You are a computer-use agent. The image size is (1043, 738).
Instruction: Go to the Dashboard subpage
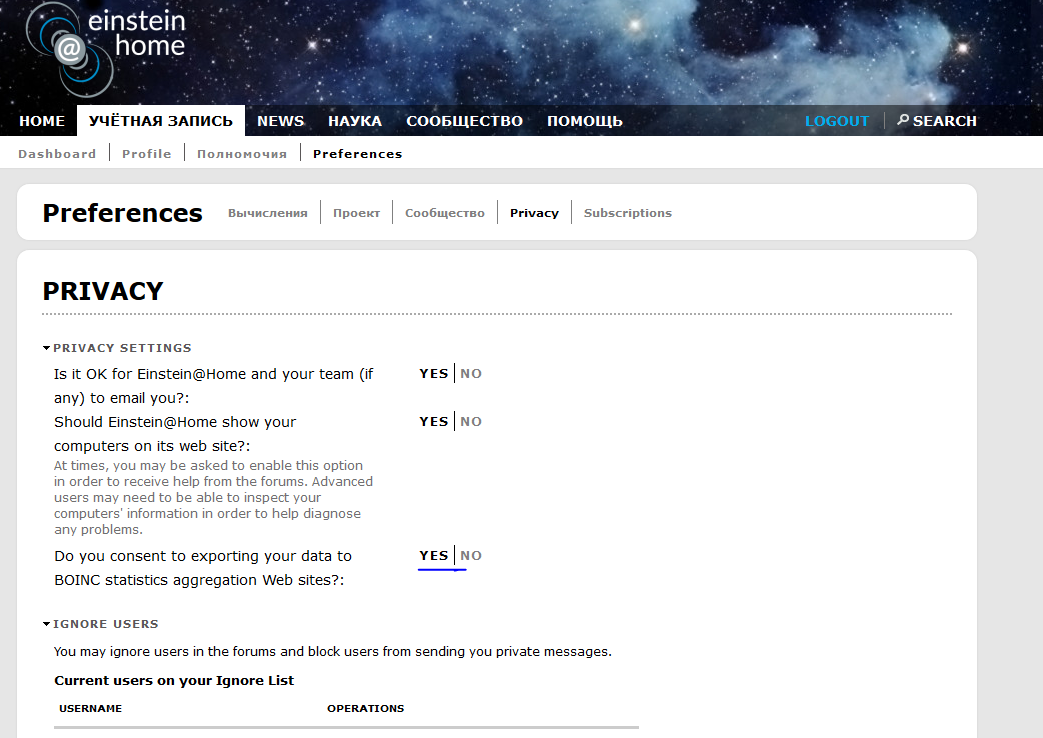coord(57,154)
